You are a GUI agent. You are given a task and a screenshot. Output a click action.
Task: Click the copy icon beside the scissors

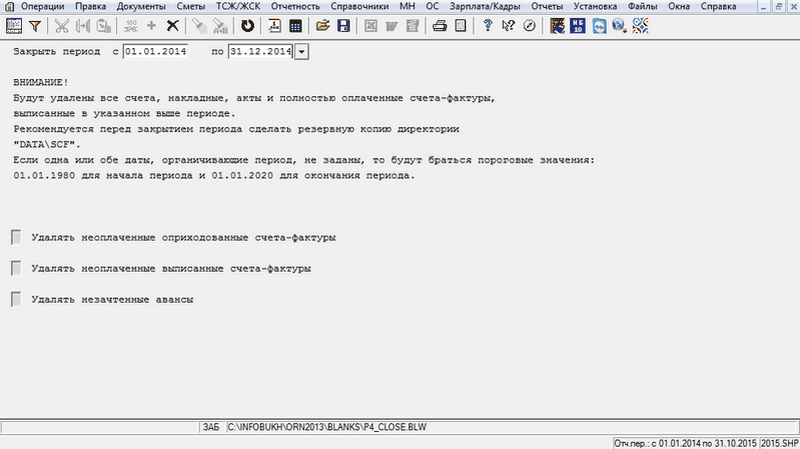pyautogui.click(x=83, y=26)
